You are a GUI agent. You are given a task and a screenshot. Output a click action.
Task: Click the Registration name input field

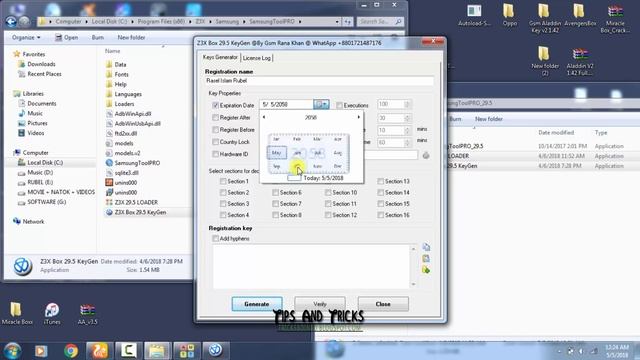coord(319,81)
